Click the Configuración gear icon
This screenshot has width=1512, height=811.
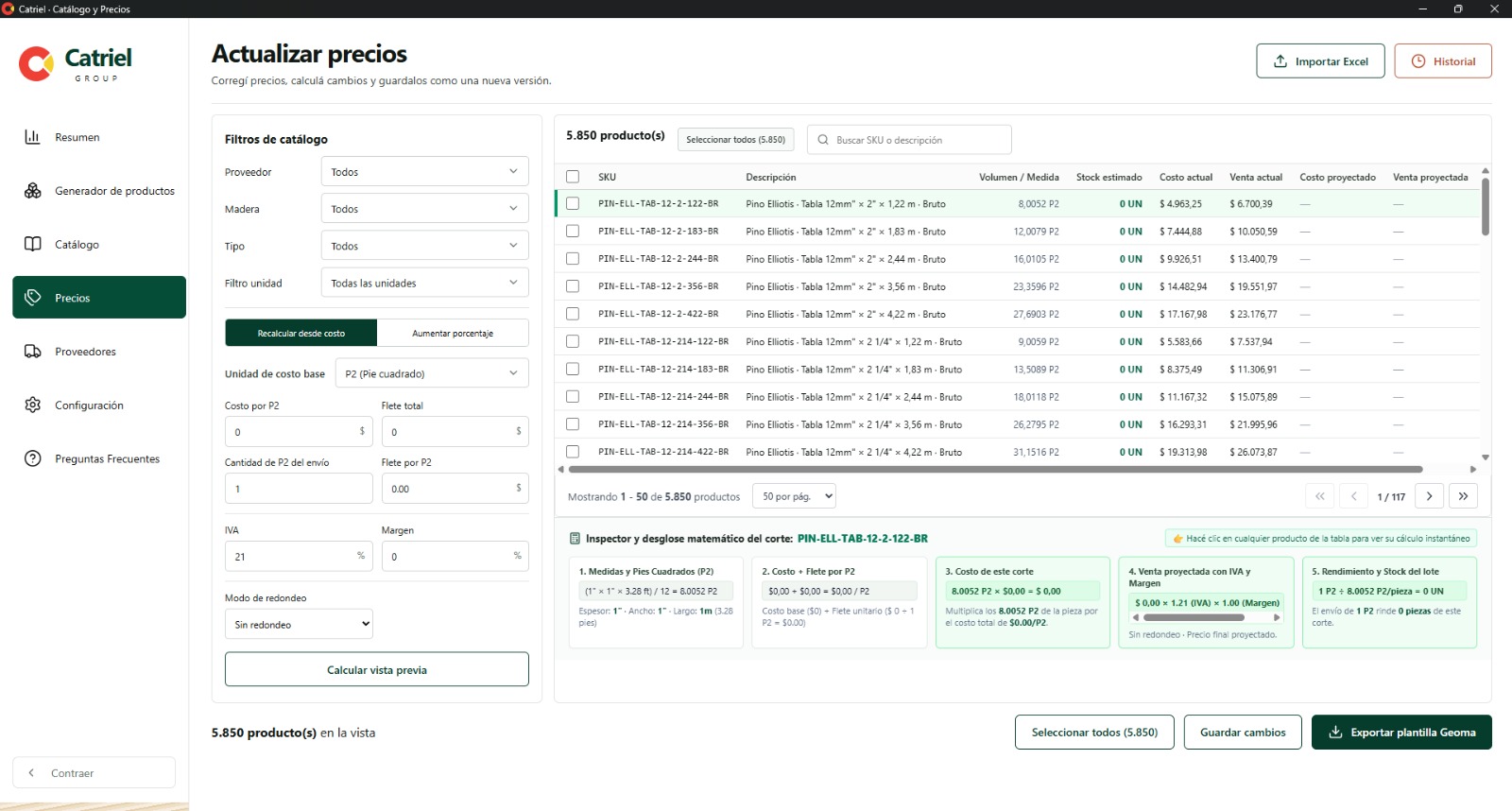point(32,405)
